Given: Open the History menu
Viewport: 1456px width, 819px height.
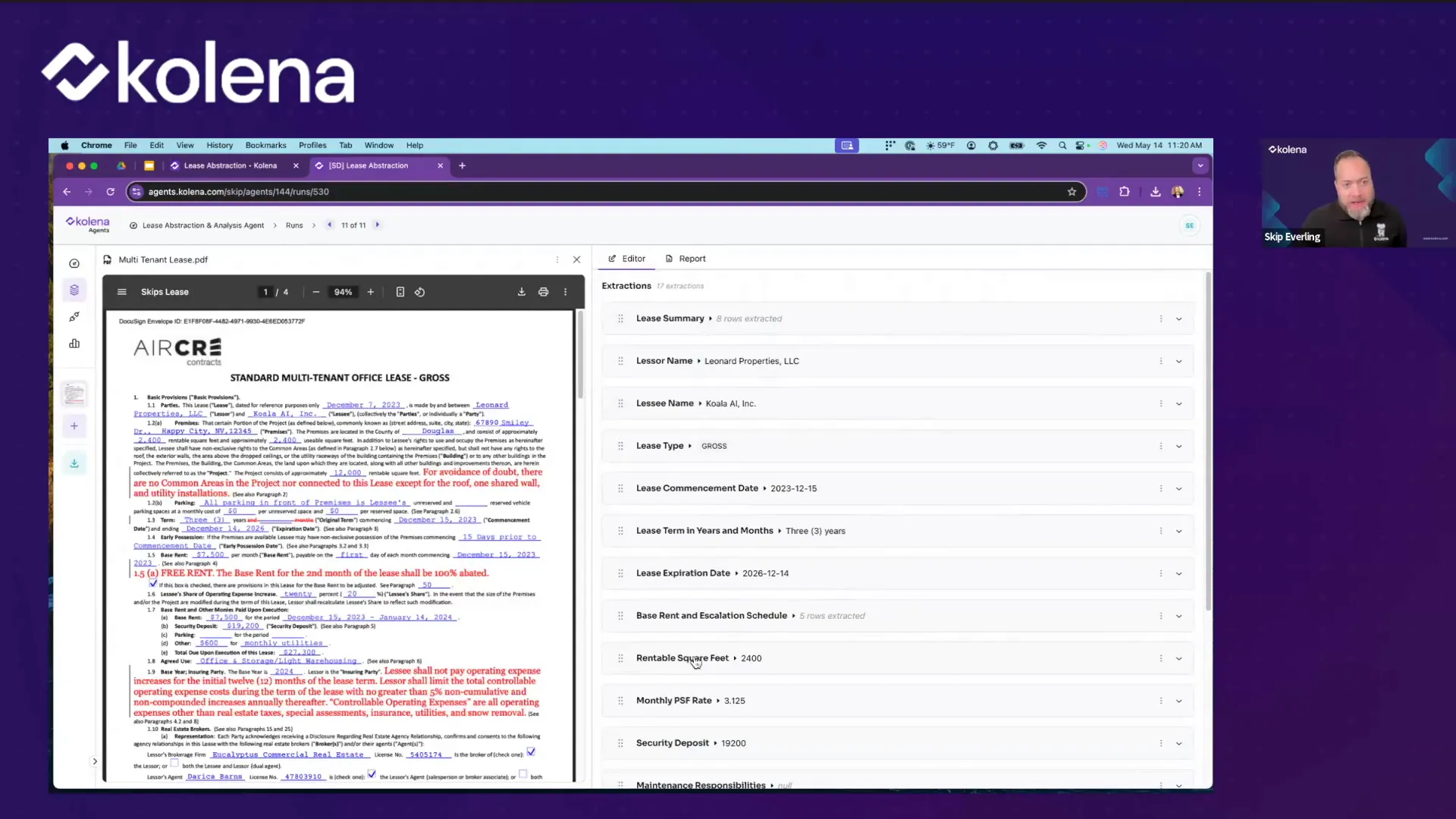Looking at the screenshot, I should click(x=220, y=146).
